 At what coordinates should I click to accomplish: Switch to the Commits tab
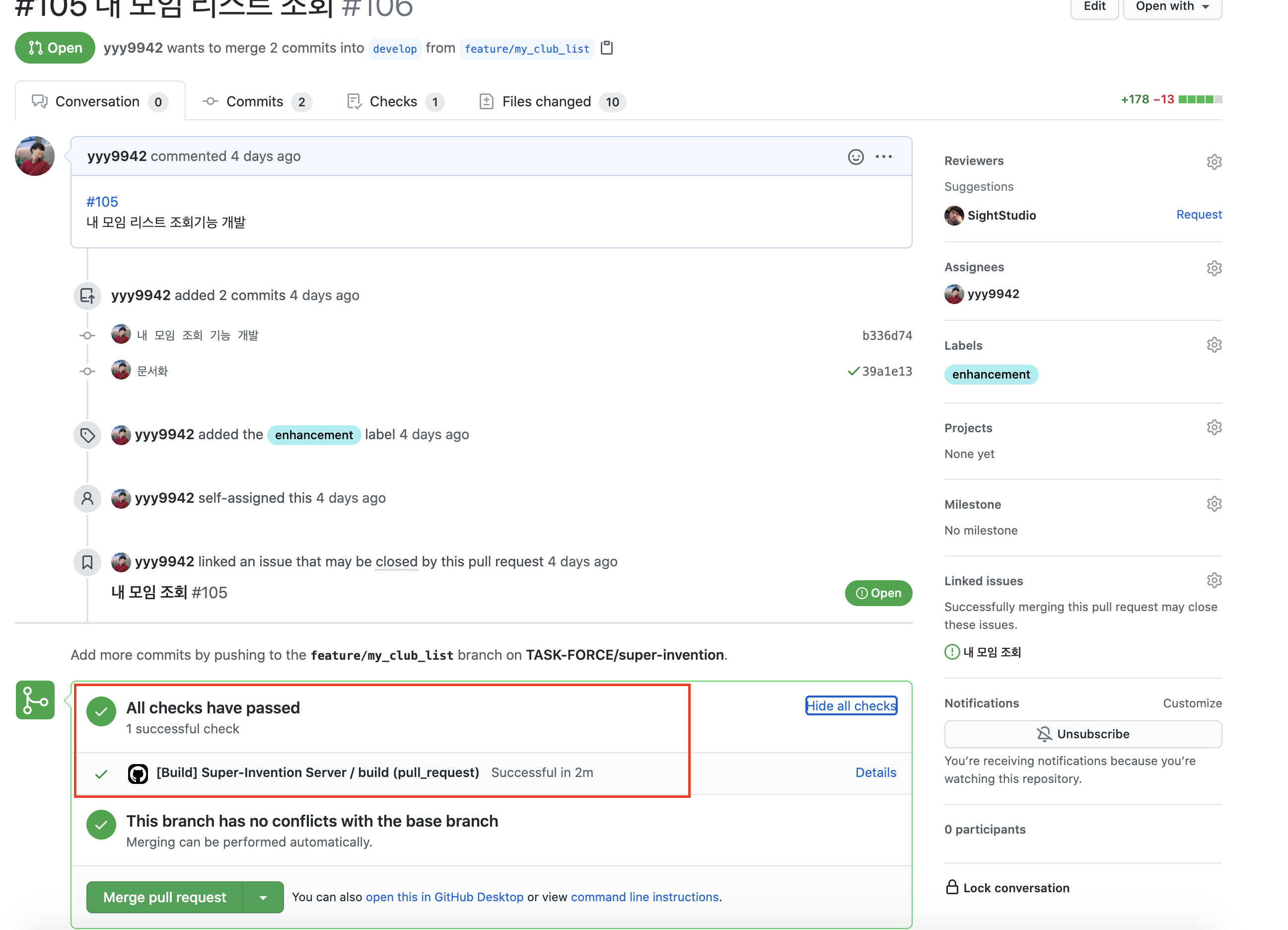tap(257, 102)
